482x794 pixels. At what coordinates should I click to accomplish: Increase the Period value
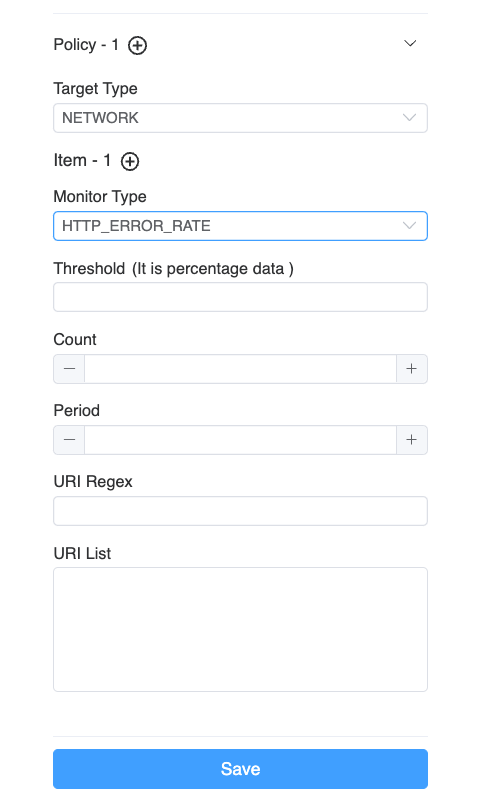click(x=412, y=440)
